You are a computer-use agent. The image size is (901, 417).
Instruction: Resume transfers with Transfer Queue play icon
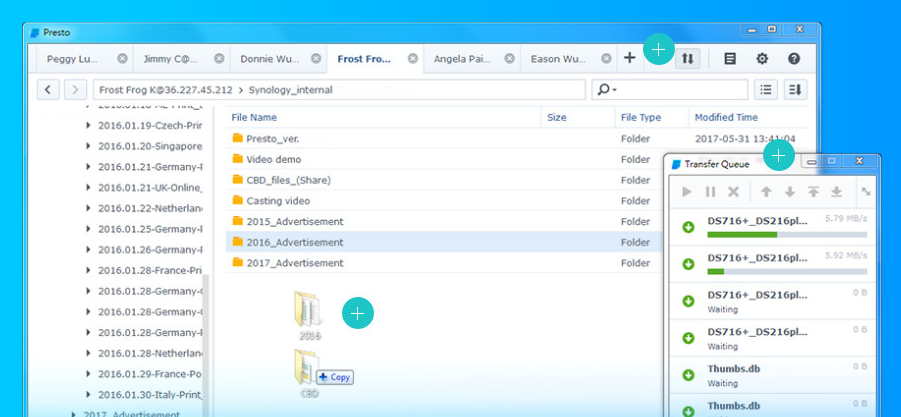point(687,192)
